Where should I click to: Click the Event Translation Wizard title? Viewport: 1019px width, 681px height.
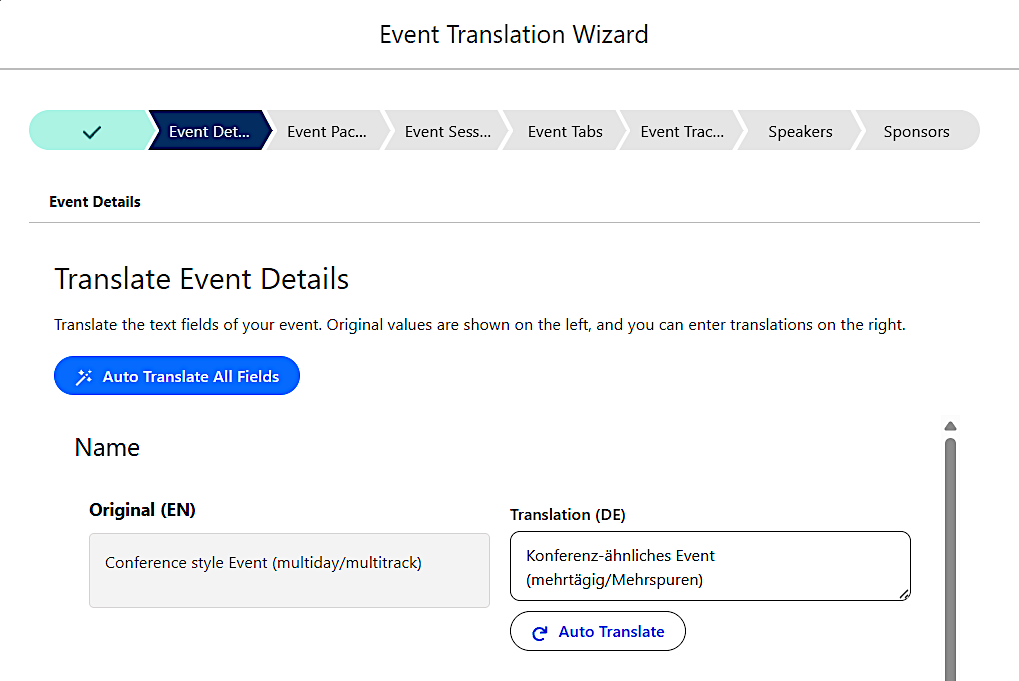[x=514, y=34]
